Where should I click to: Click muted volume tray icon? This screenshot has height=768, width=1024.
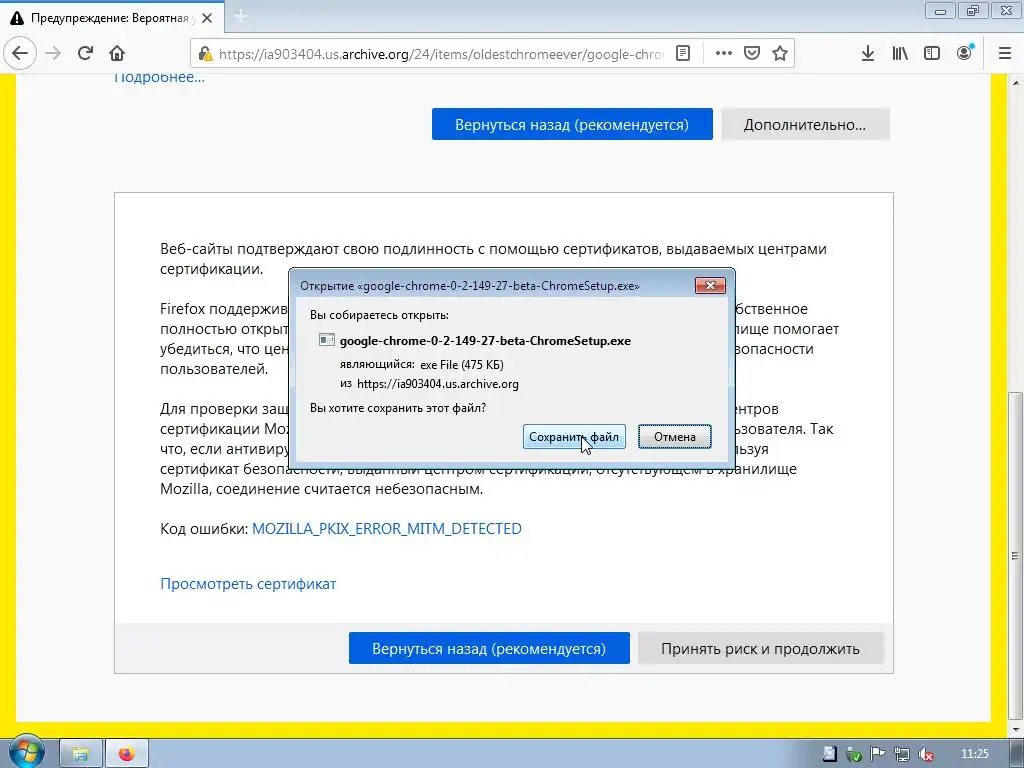925,754
